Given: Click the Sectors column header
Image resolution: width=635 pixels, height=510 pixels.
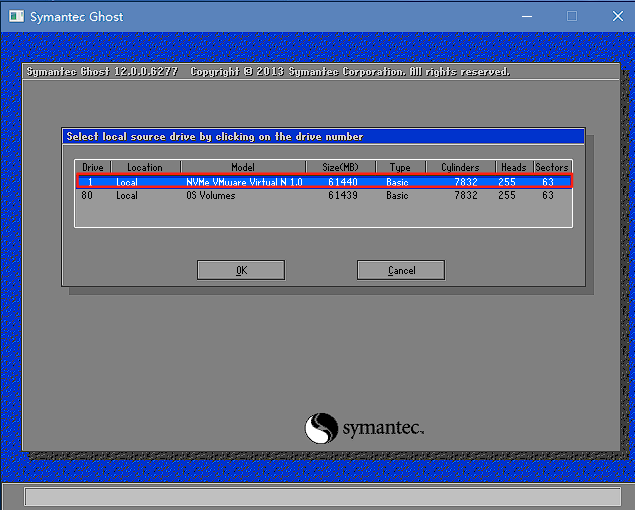Looking at the screenshot, I should click(x=551, y=167).
